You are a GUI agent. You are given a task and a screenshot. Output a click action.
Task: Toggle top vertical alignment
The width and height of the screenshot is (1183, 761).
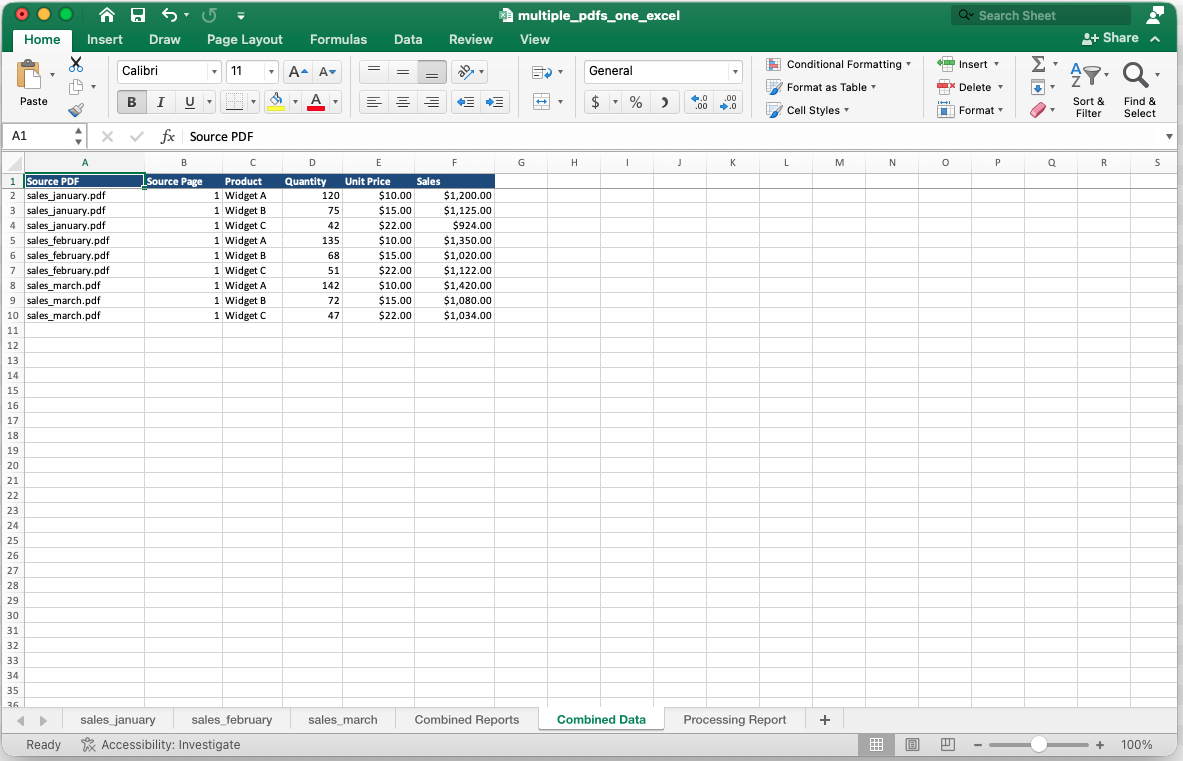[373, 72]
